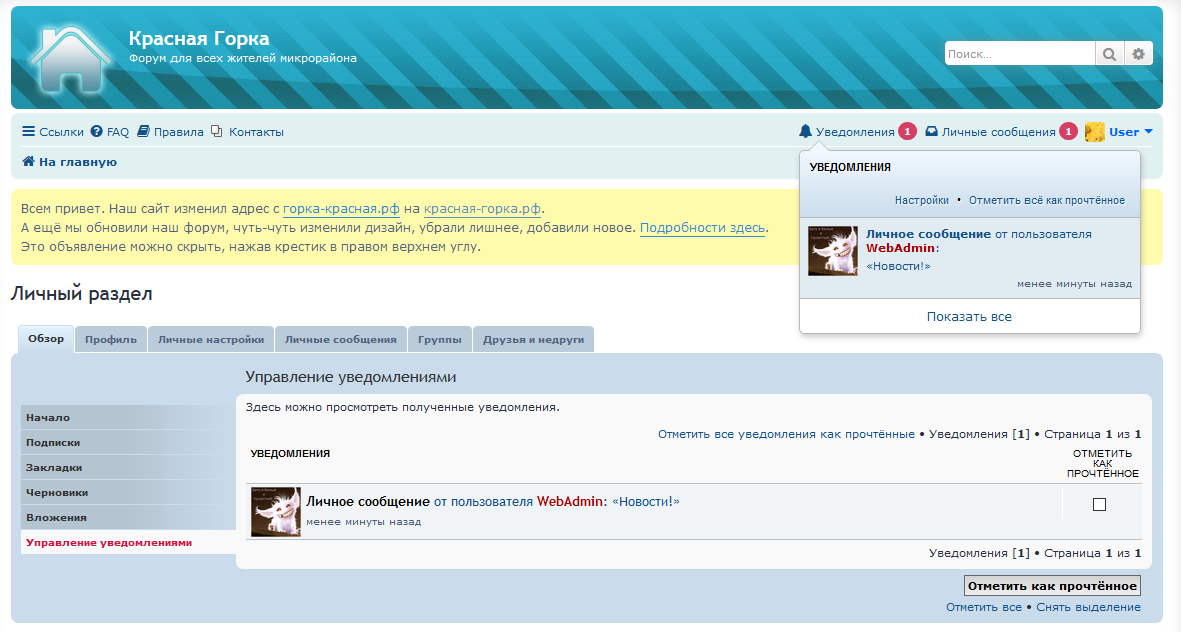This screenshot has height=632, width=1181.
Task: Check the mark-as-read checkbox for notification
Action: click(1099, 505)
